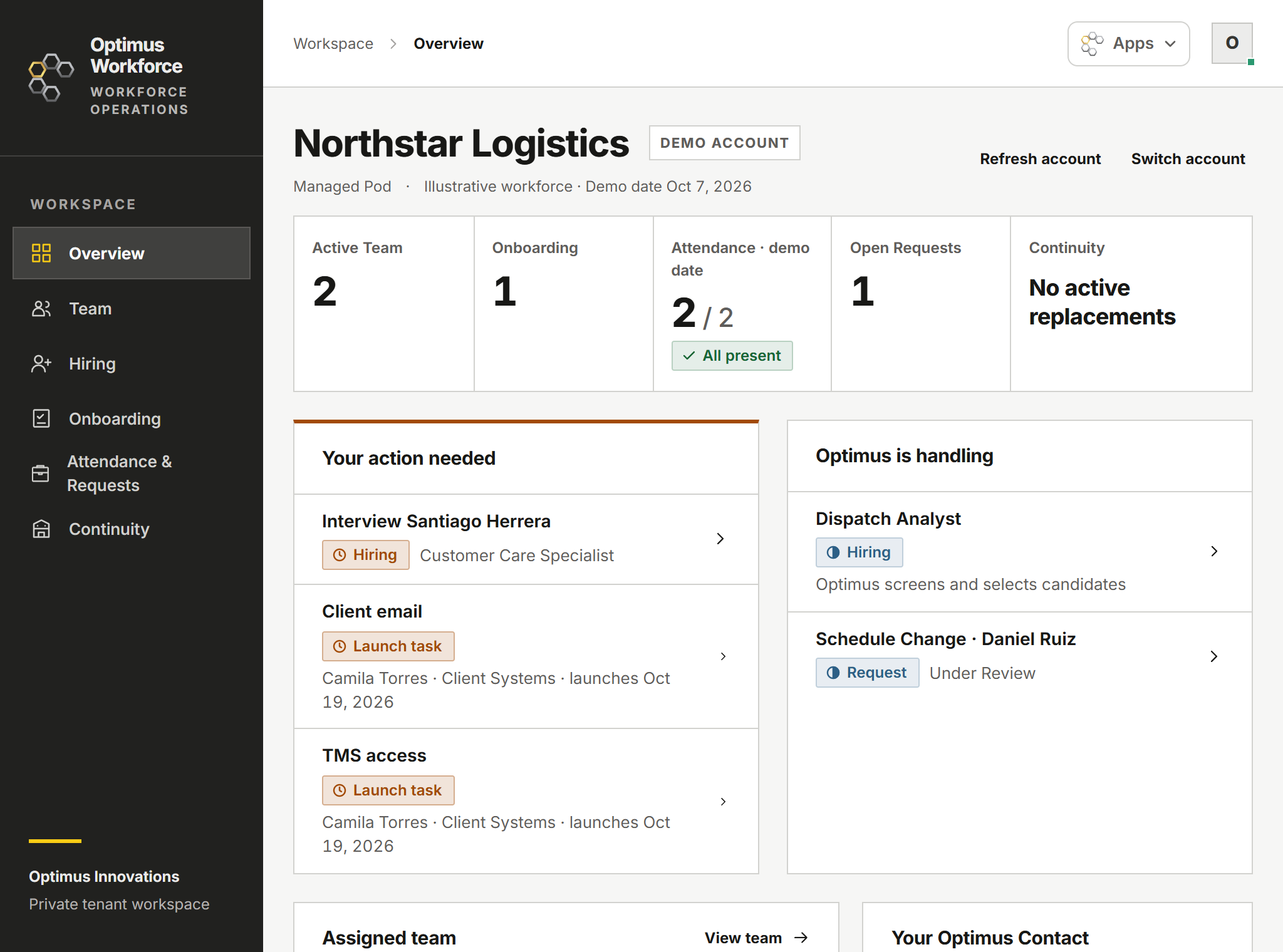Screen dimensions: 1283x952
Task: Expand Schedule Change Daniel Ruiz chevron
Action: coord(1214,656)
